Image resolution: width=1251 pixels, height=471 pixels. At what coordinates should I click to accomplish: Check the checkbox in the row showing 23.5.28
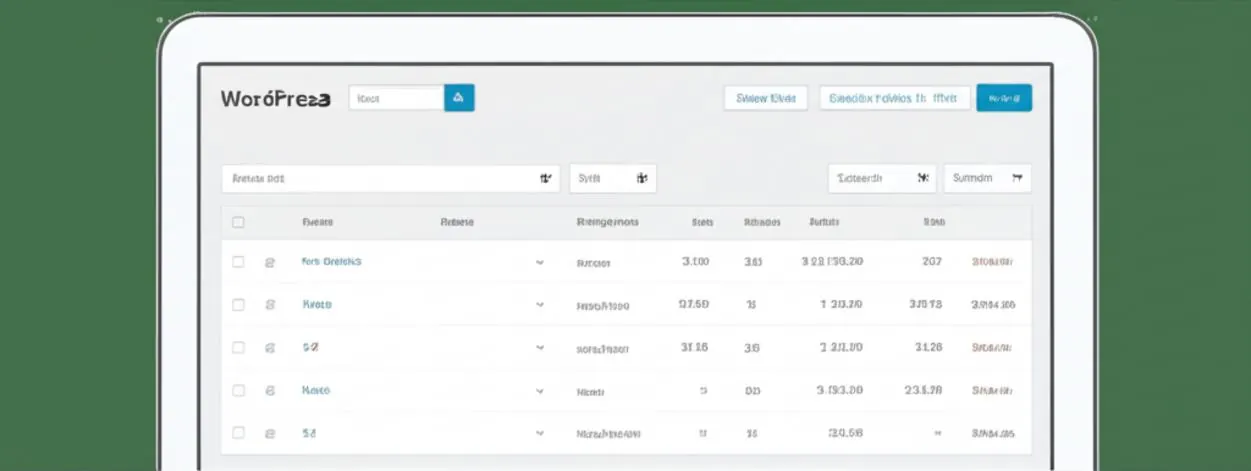click(238, 390)
